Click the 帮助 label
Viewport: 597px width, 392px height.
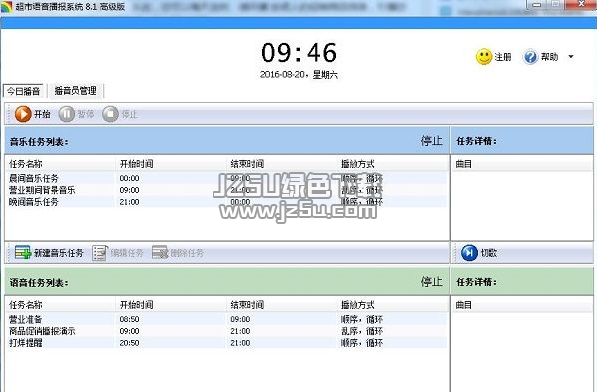pos(549,57)
